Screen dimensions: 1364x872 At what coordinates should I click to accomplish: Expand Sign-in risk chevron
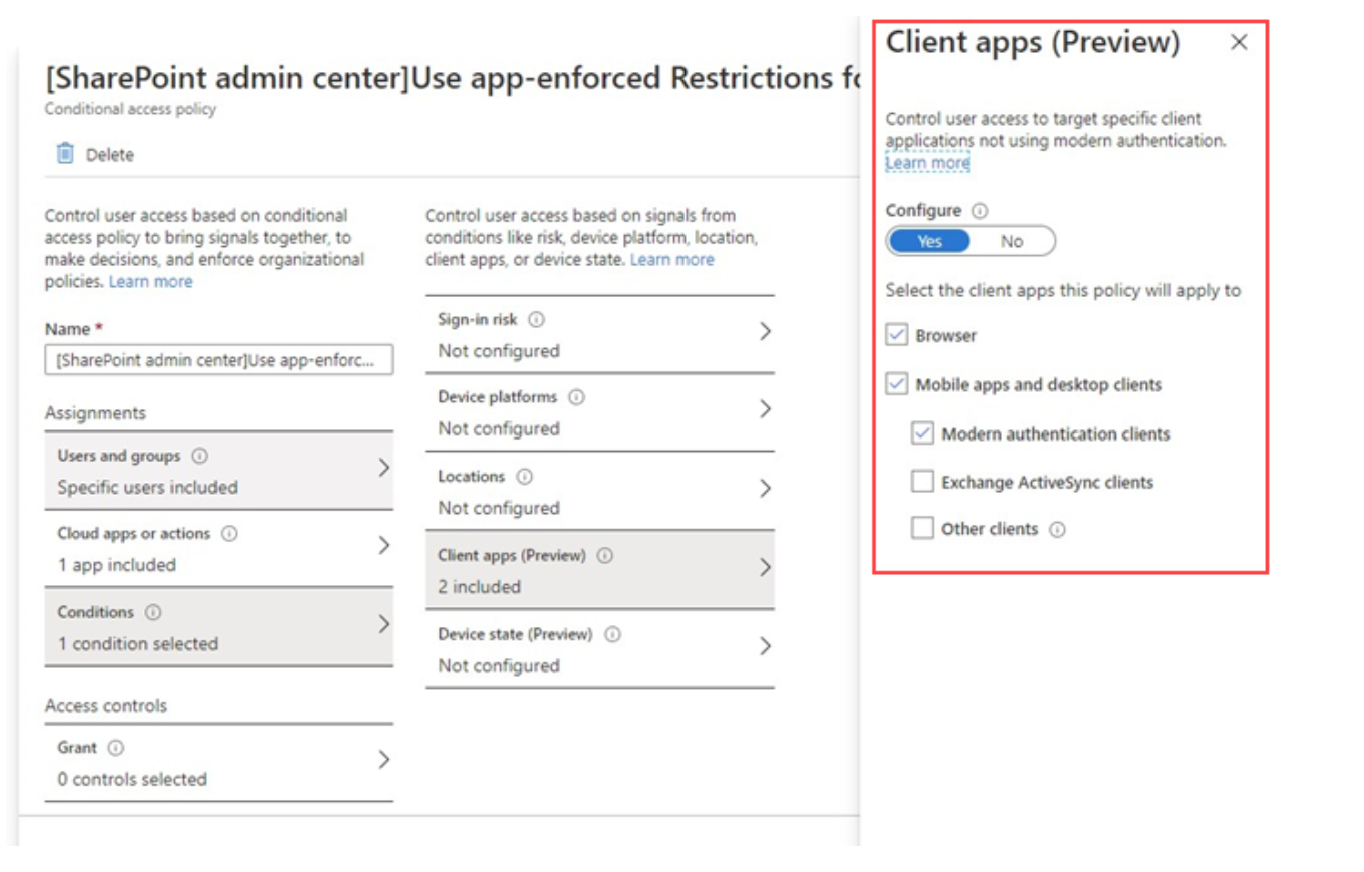click(765, 332)
